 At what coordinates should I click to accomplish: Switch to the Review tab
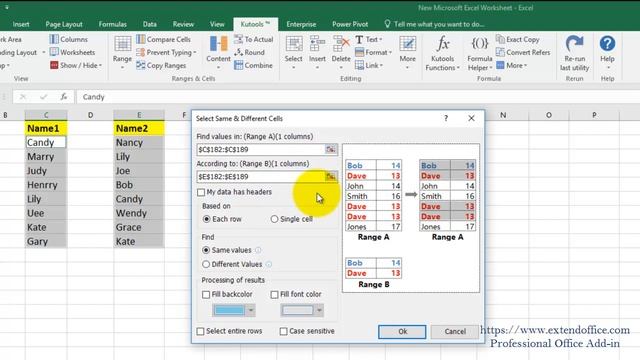(183, 24)
